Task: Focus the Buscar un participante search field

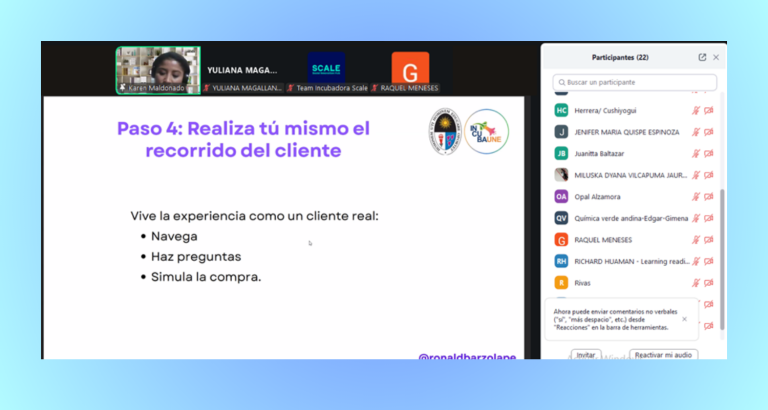Action: tap(634, 82)
